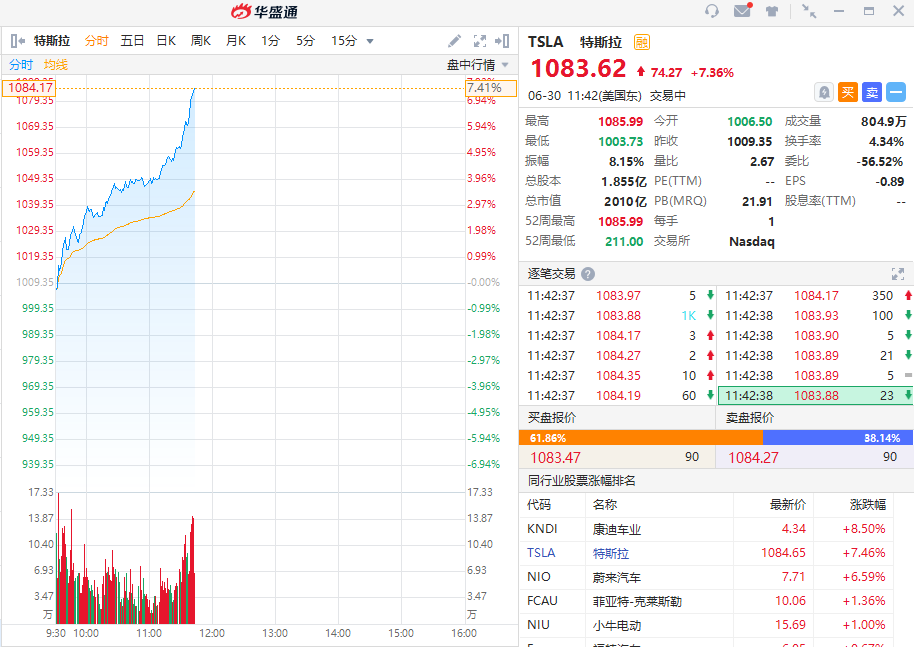Close the 华盛通 window
Image resolution: width=914 pixels, height=647 pixels.
898,11
